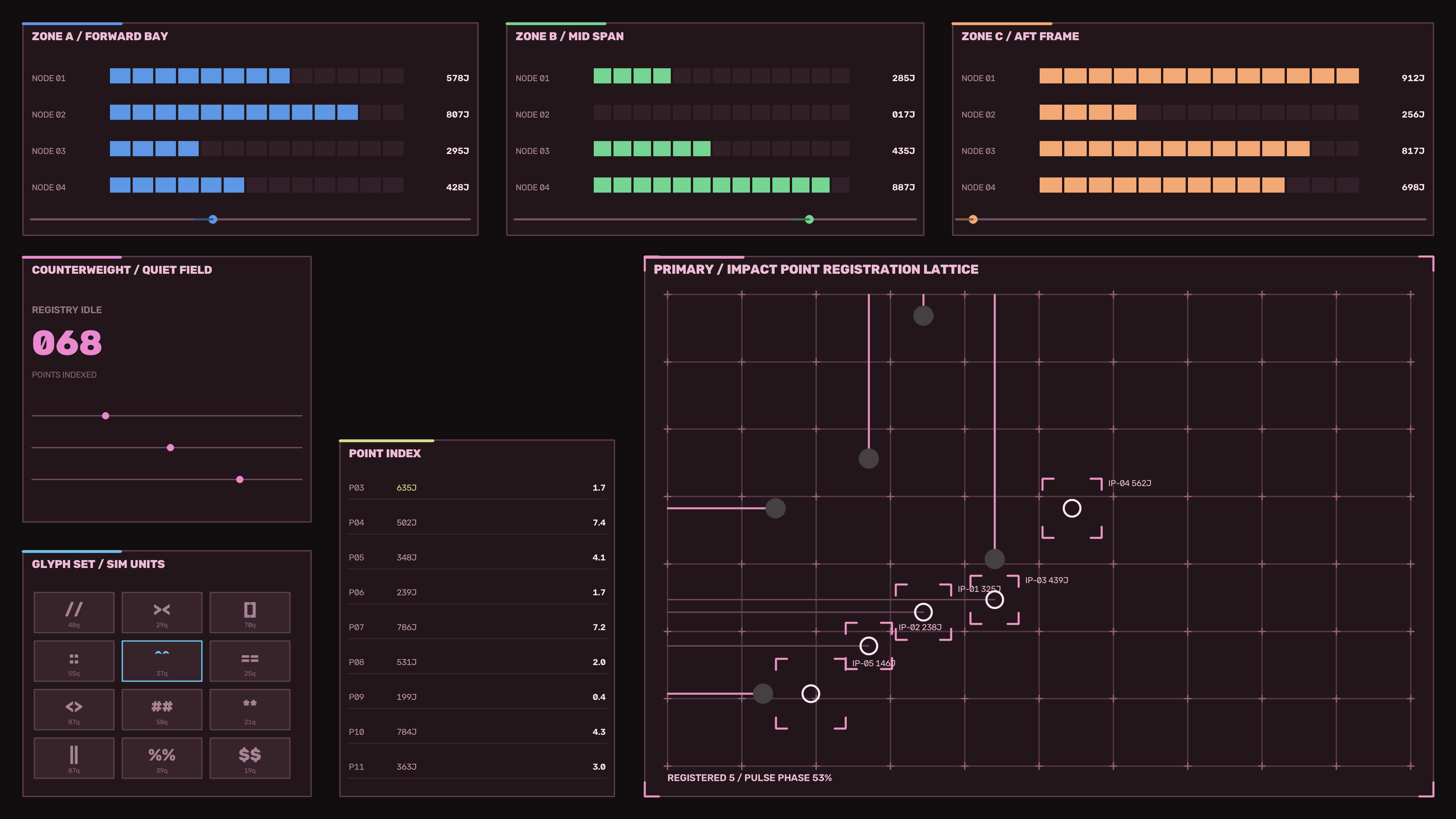Click the 428J value in Zone A
This screenshot has height=819, width=1456.
pyautogui.click(x=457, y=187)
